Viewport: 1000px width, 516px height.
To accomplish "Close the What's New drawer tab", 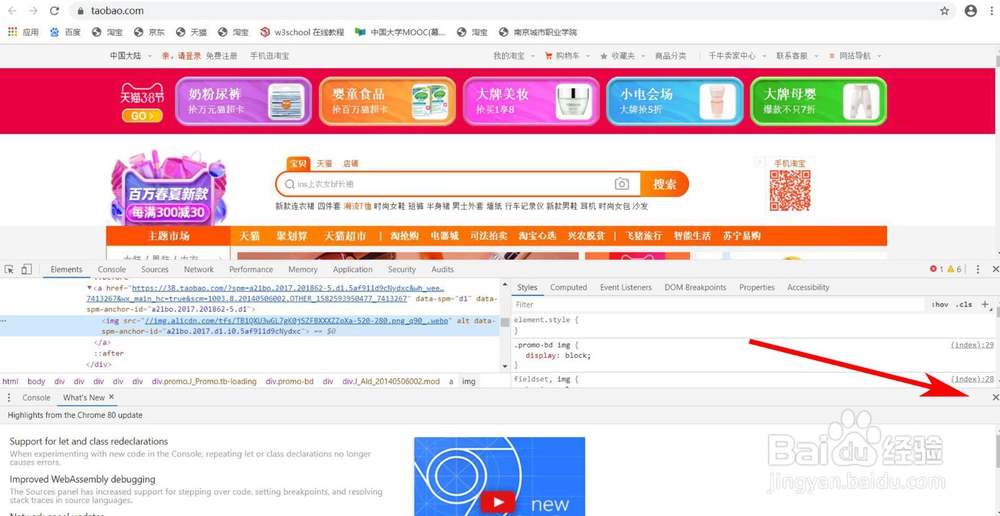I will pyautogui.click(x=112, y=397).
